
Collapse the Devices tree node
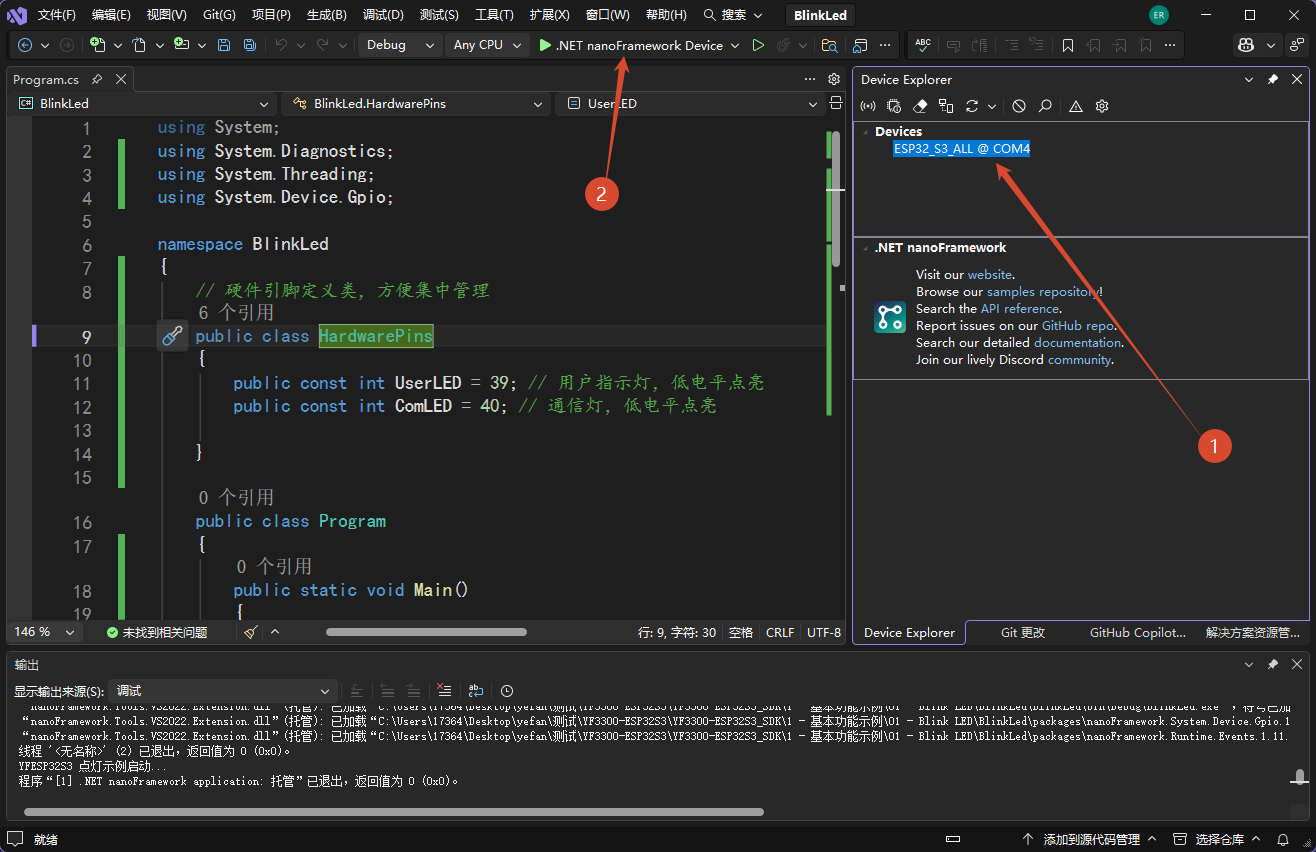[865, 132]
